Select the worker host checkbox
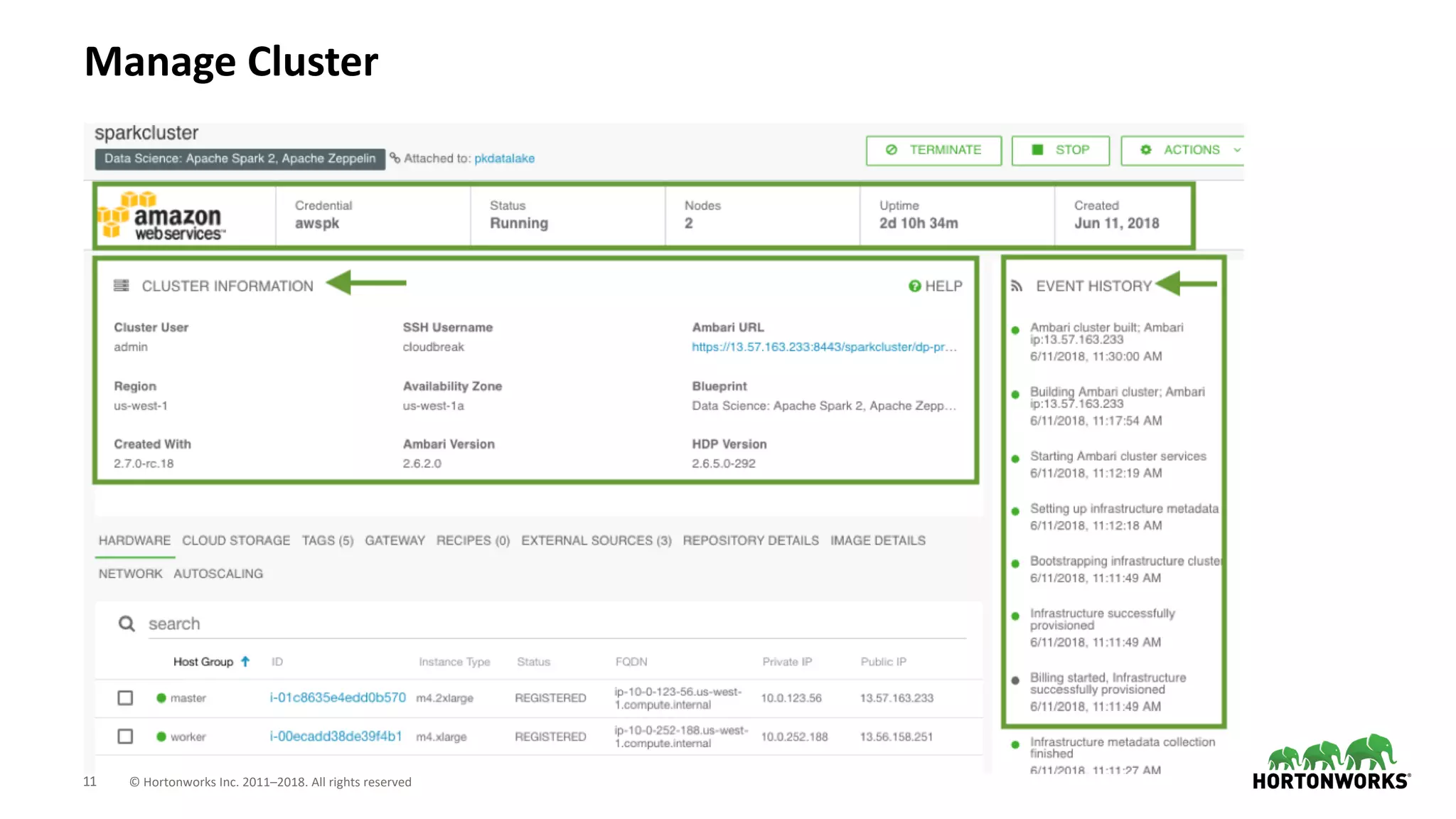Viewport: 1456px width, 819px height. [x=125, y=736]
